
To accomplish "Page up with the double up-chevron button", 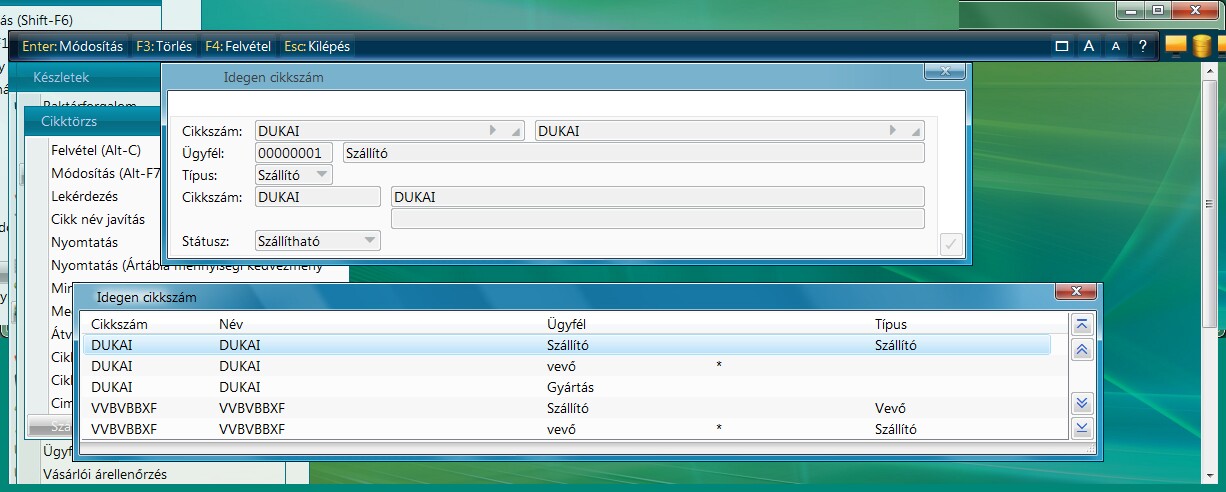I will point(1081,350).
